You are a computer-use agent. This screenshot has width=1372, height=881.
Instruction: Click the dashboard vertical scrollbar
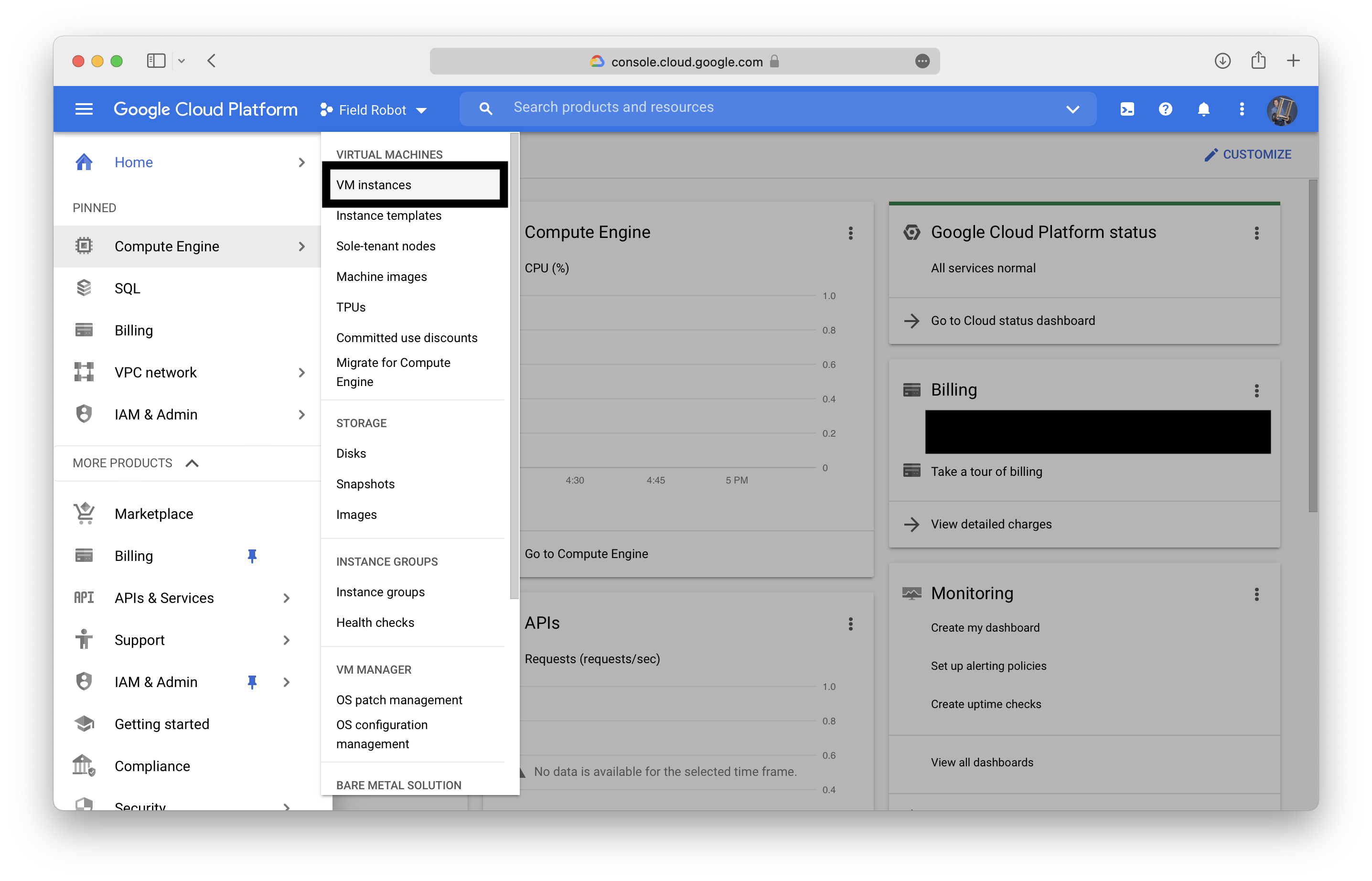(x=1313, y=346)
